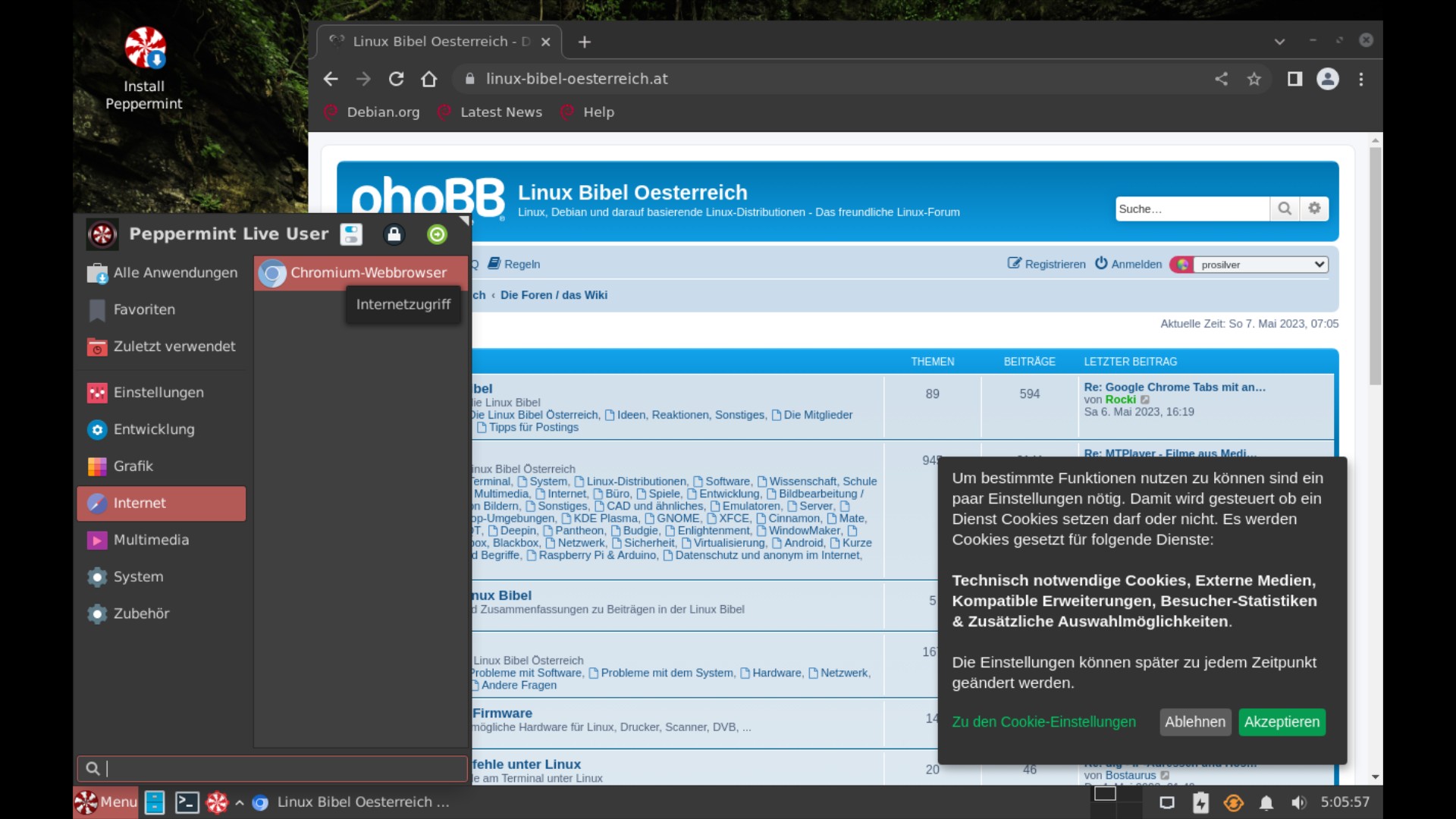Screen dimensions: 1456x819
Task: Open Chromium three-dot menu
Action: click(x=1361, y=79)
